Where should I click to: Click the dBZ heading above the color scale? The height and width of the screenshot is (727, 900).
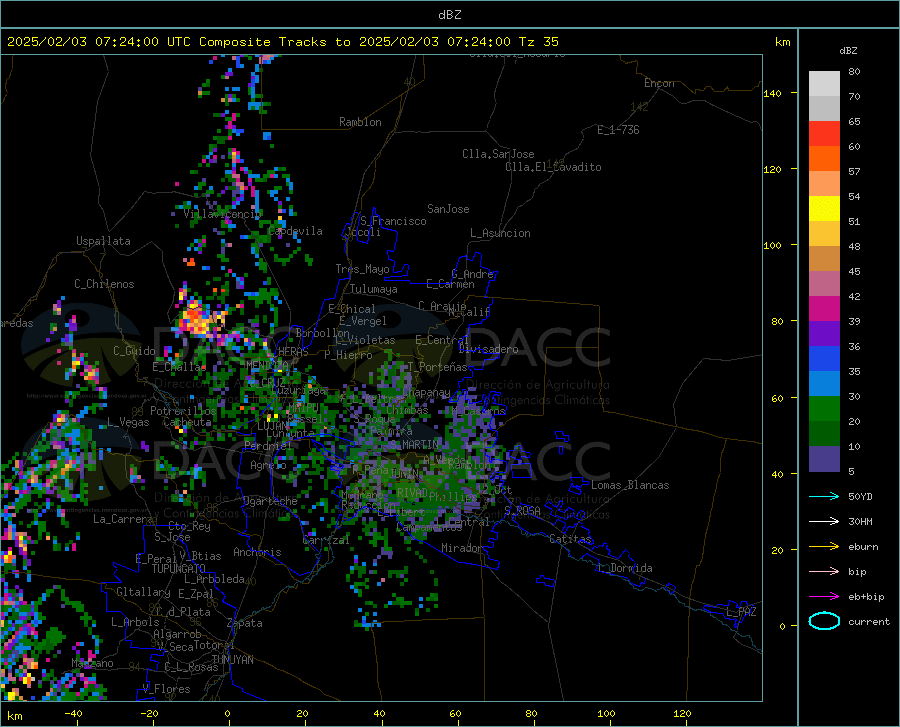(848, 50)
